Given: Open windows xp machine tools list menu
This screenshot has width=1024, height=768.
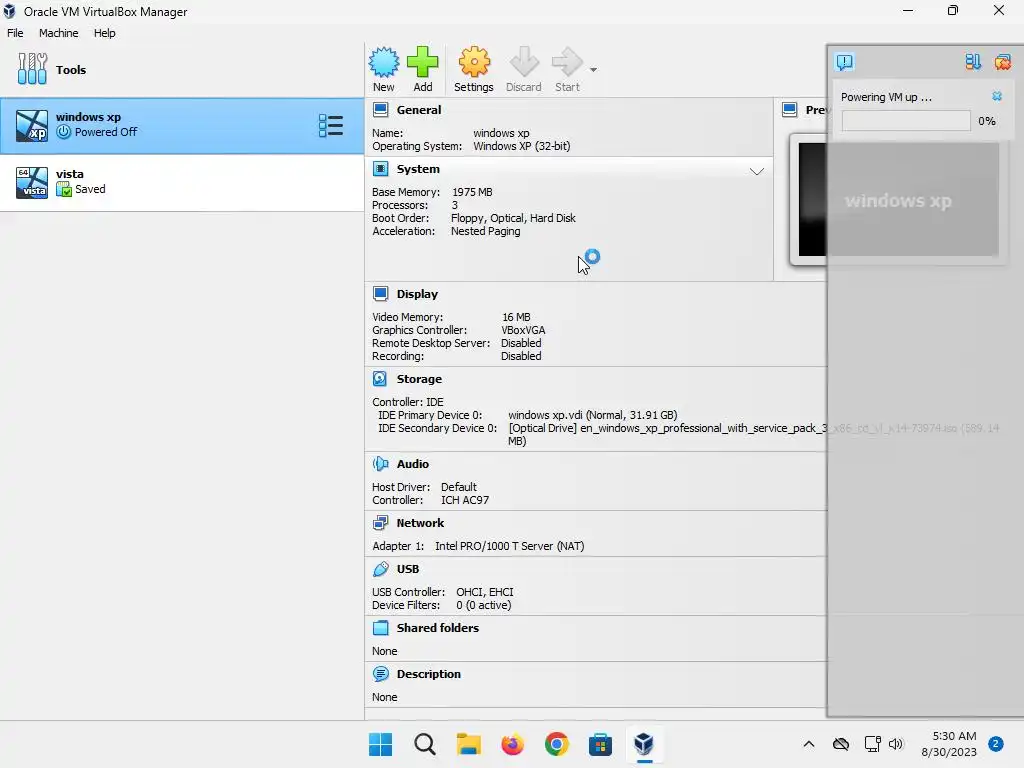Looking at the screenshot, I should [330, 125].
